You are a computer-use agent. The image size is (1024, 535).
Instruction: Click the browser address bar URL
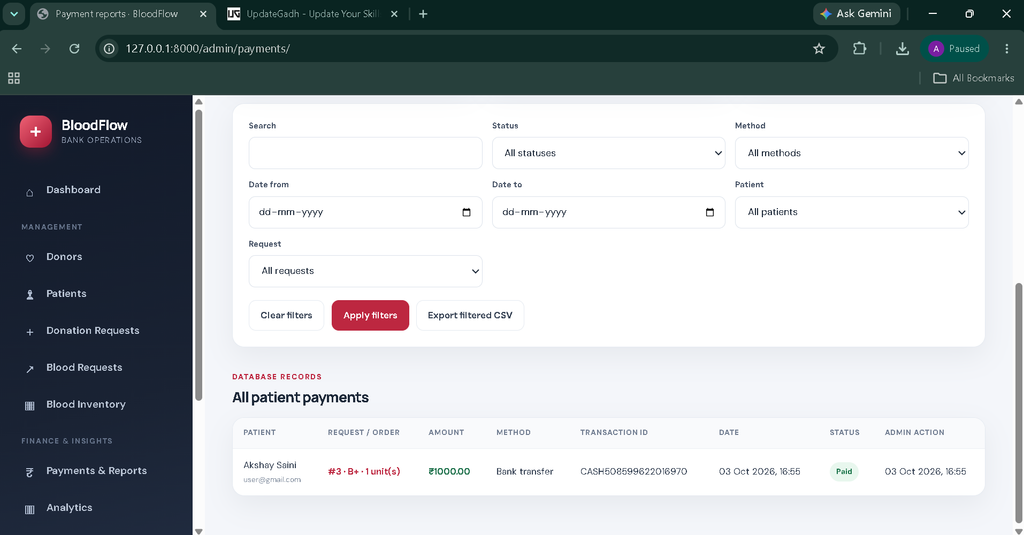tap(208, 49)
